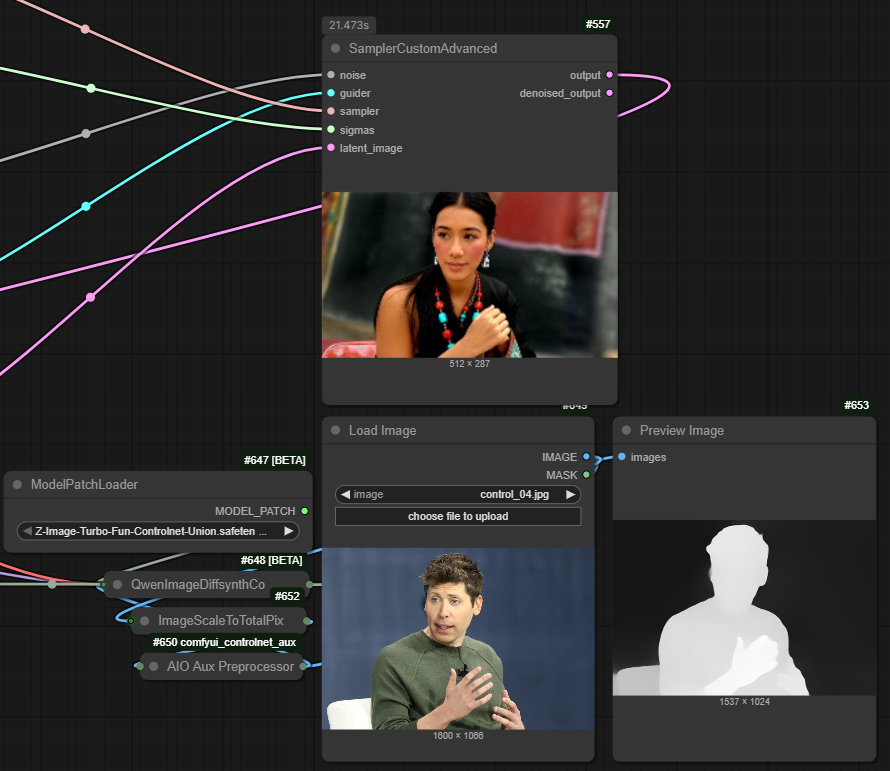Image resolution: width=890 pixels, height=771 pixels.
Task: Expand the AIO Aux Preprocessor node via its dot
Action: (154, 667)
